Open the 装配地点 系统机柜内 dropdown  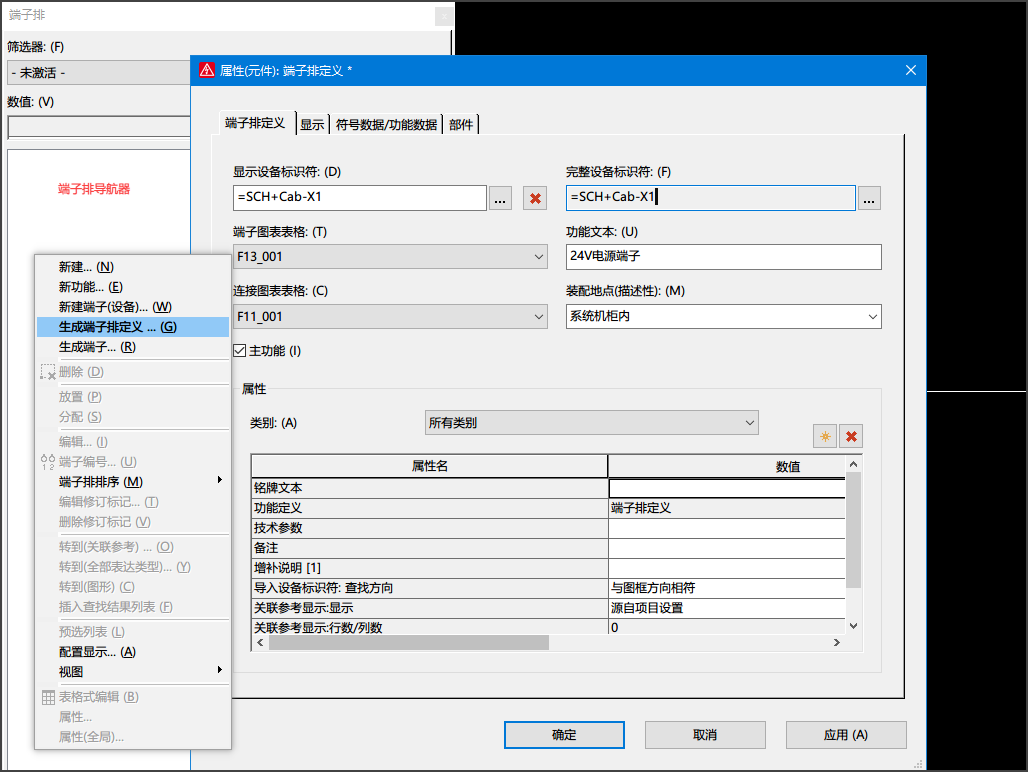tap(873, 317)
